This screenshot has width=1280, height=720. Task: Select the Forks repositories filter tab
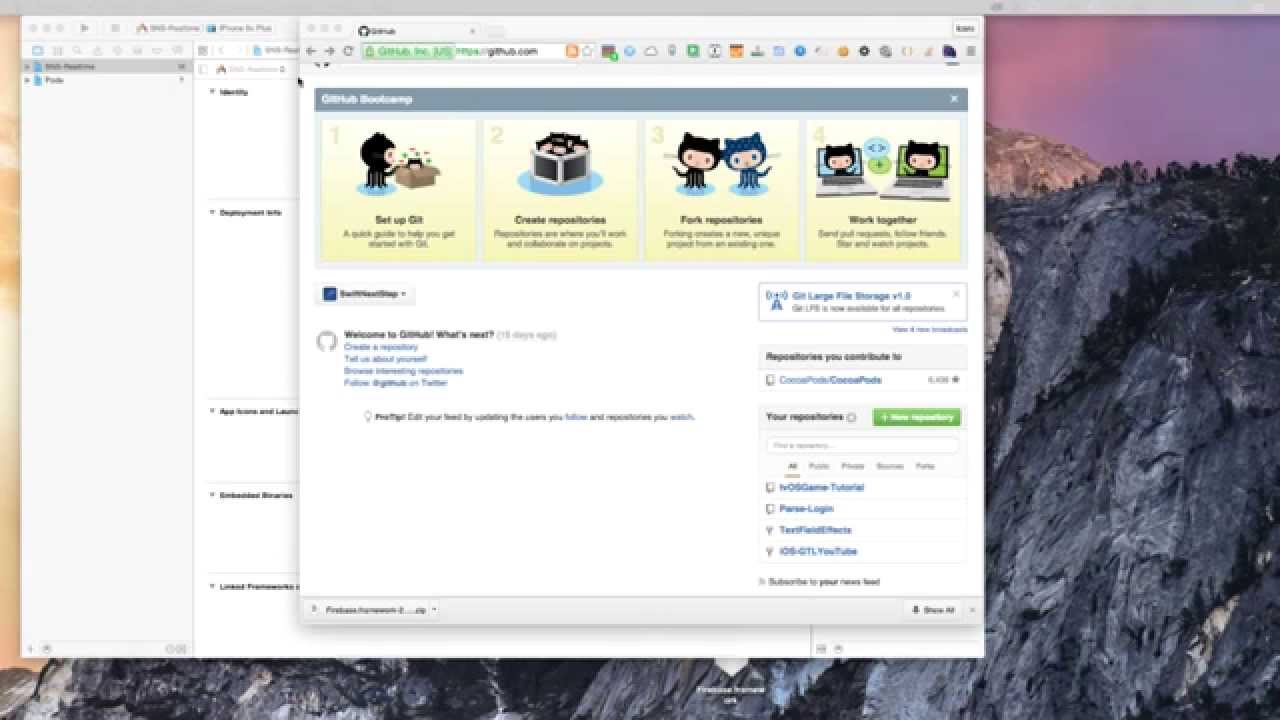pyautogui.click(x=925, y=466)
